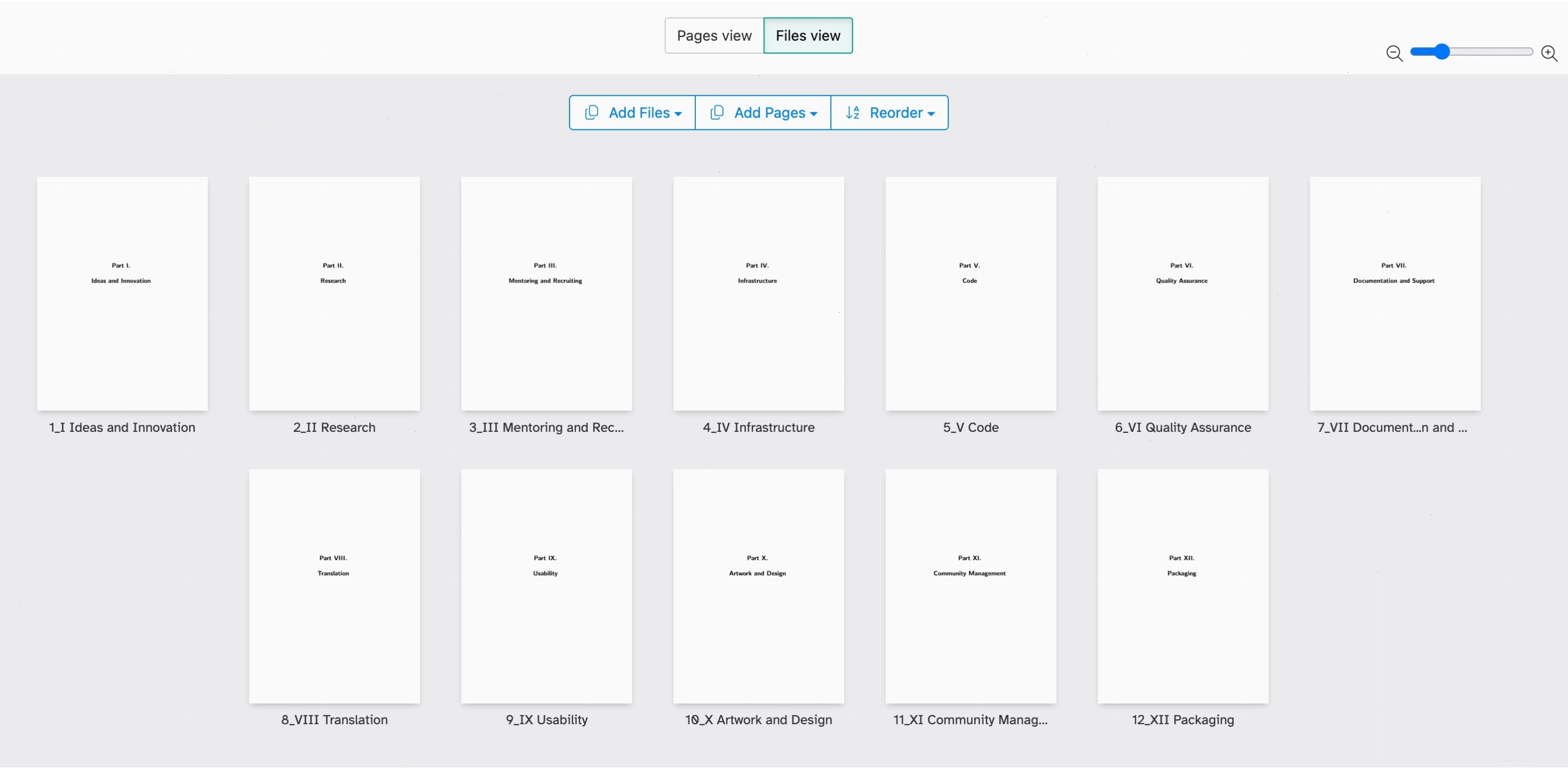Select the Part XII Packaging thumbnail

click(x=1182, y=587)
